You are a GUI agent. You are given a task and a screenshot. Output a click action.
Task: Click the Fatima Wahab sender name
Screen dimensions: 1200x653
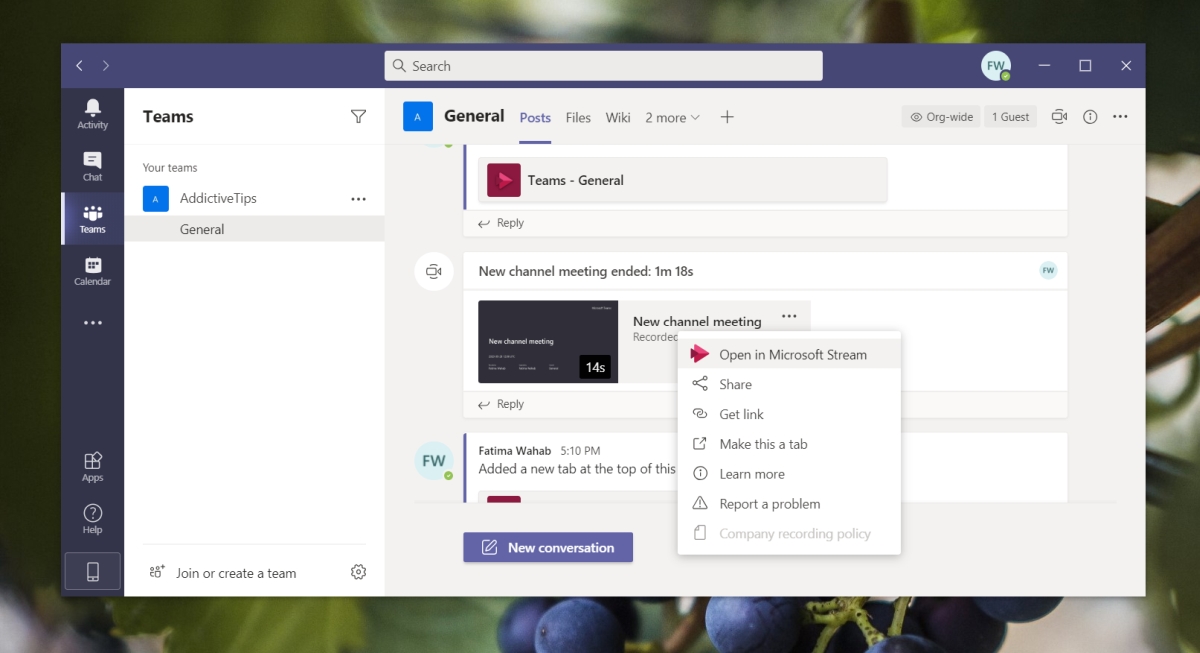[515, 451]
